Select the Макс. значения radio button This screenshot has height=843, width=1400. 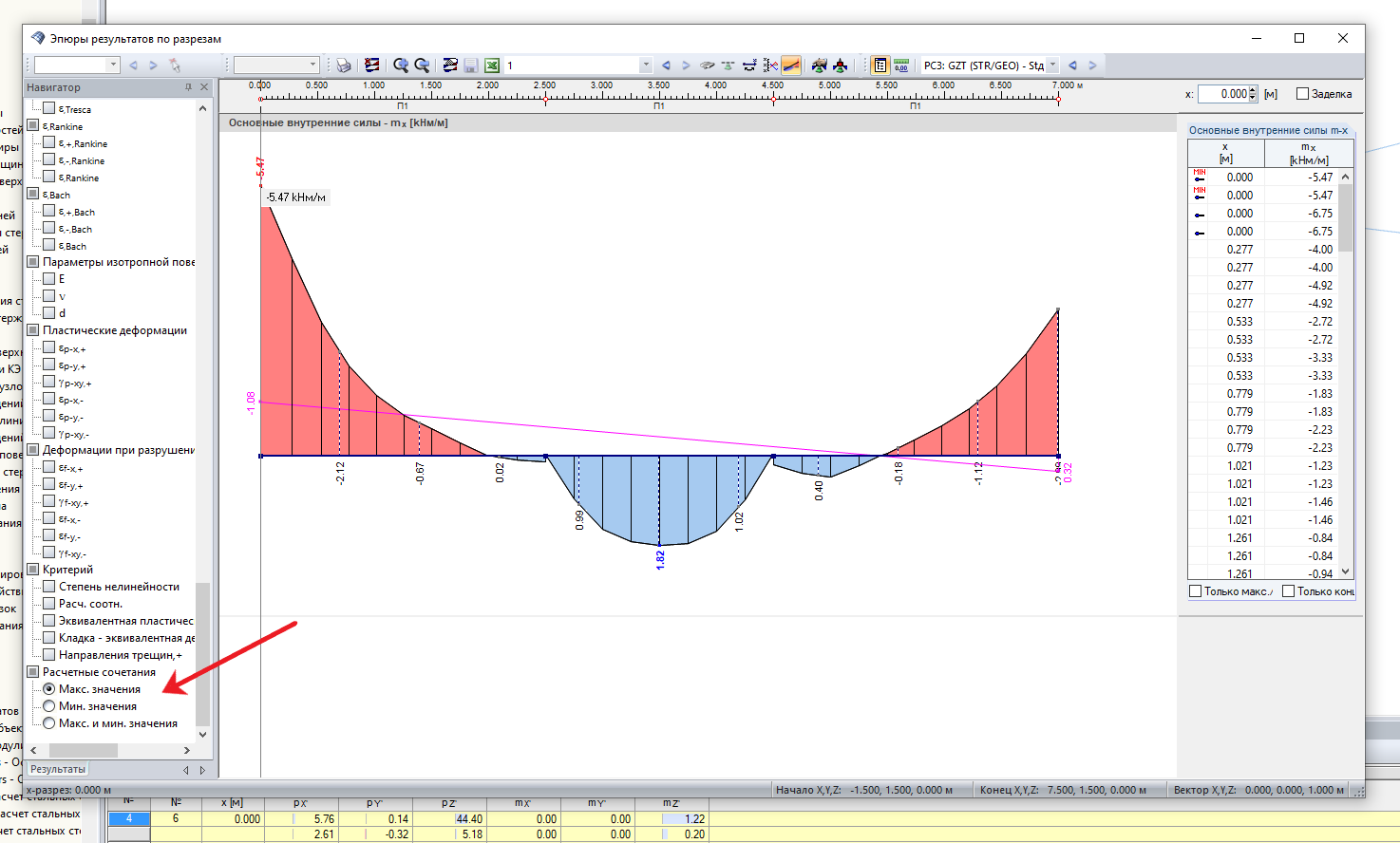pos(49,689)
